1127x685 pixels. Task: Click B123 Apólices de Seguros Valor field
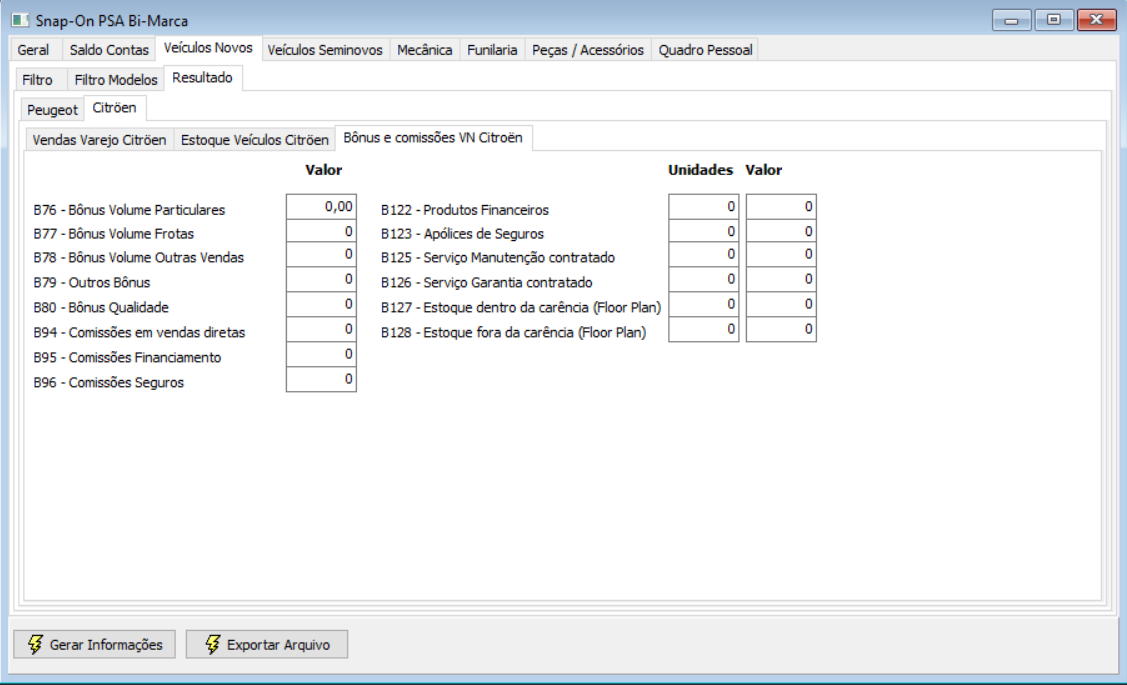pyautogui.click(x=781, y=231)
